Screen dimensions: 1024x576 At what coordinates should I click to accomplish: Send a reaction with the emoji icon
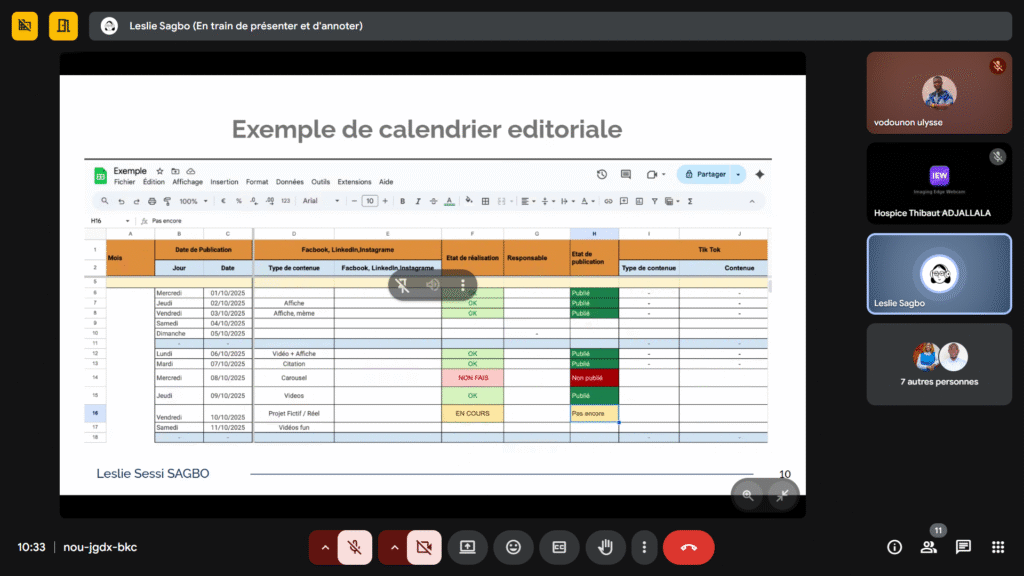pos(513,547)
